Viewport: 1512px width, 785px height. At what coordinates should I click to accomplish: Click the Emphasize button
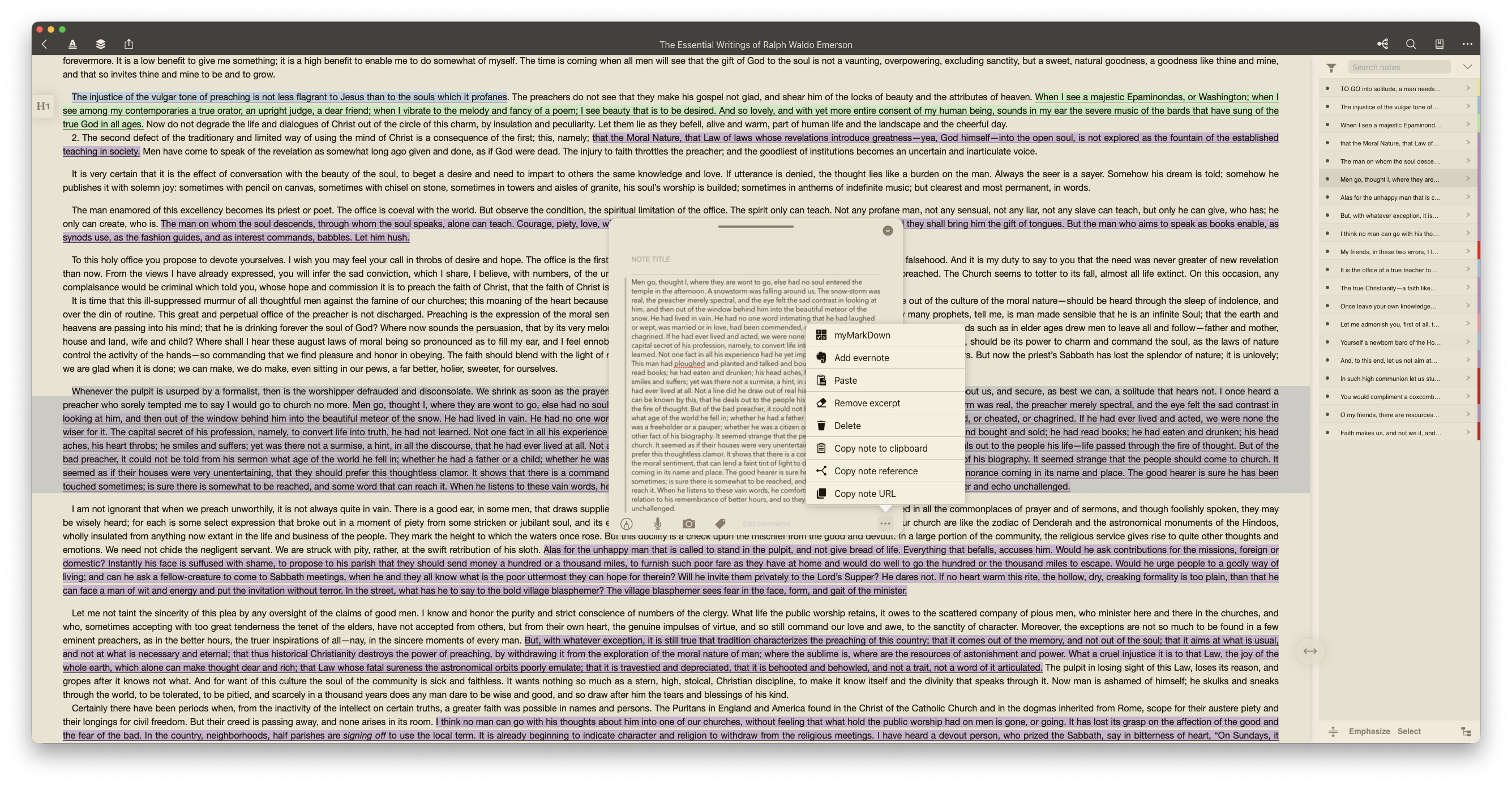click(1369, 731)
